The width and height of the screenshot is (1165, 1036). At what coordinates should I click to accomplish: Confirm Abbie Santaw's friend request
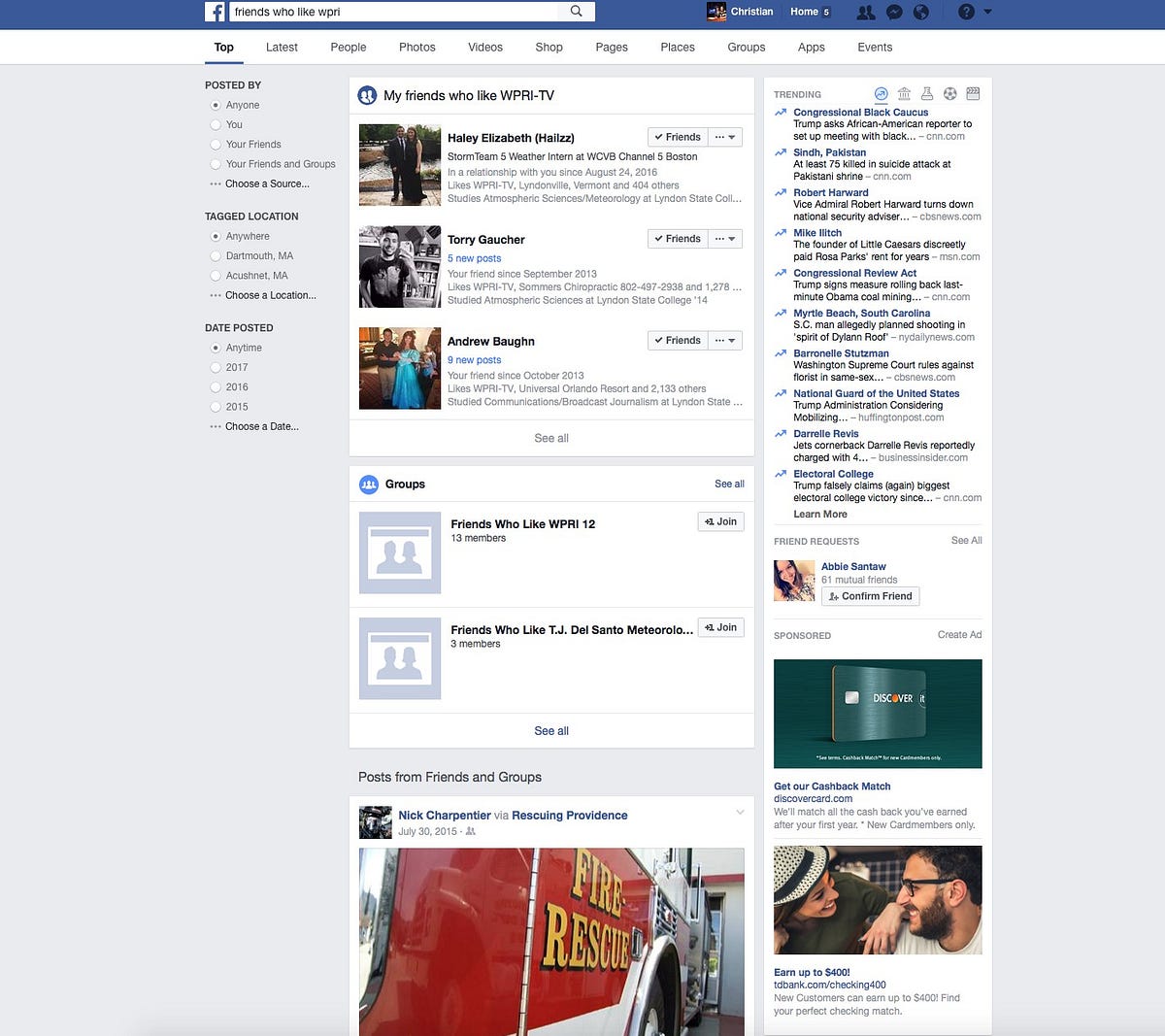(x=870, y=596)
